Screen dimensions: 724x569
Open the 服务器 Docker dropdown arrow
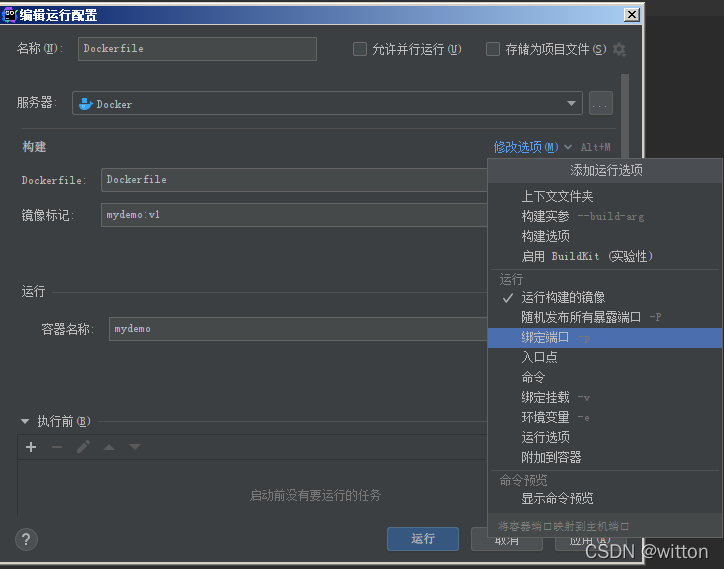[571, 103]
